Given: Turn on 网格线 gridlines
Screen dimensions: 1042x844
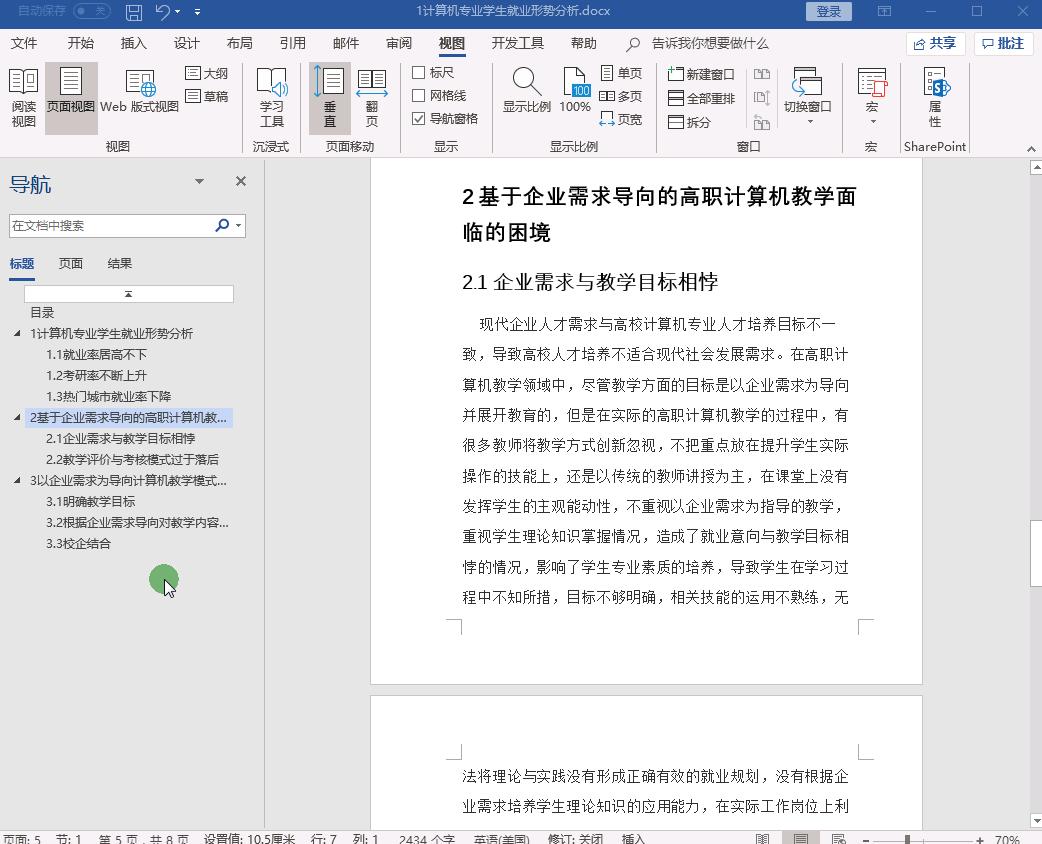Looking at the screenshot, I should click(x=419, y=93).
